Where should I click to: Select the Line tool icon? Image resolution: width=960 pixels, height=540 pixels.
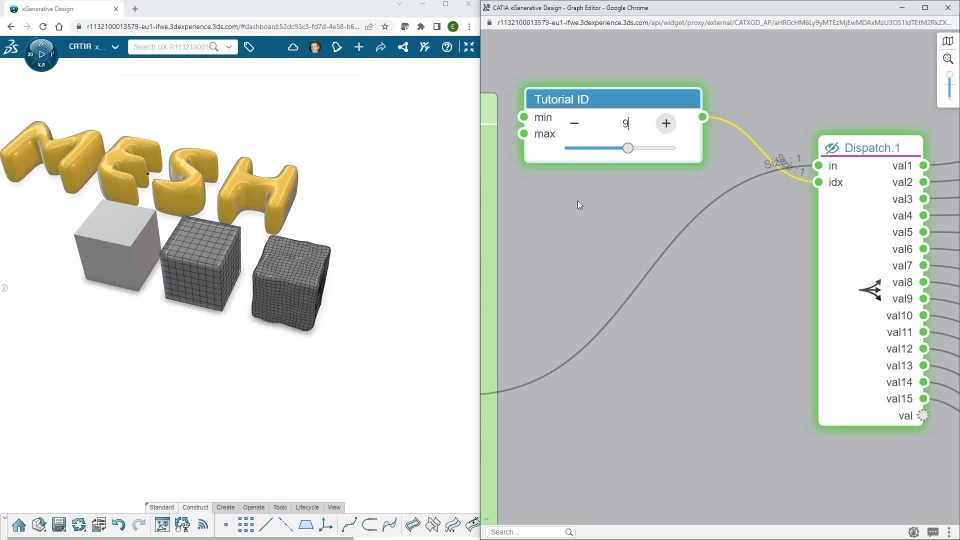(x=266, y=525)
